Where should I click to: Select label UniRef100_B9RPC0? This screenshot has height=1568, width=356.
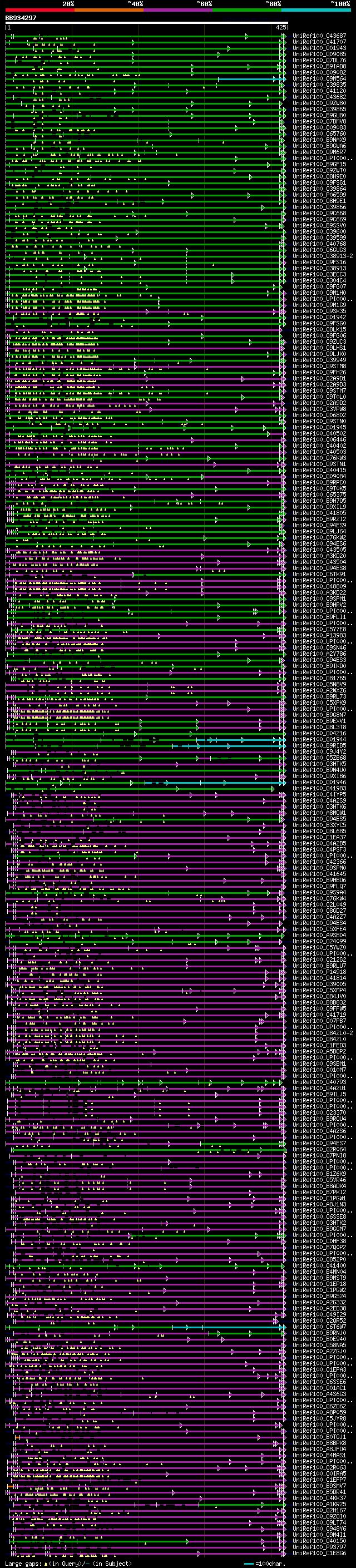(319, 483)
